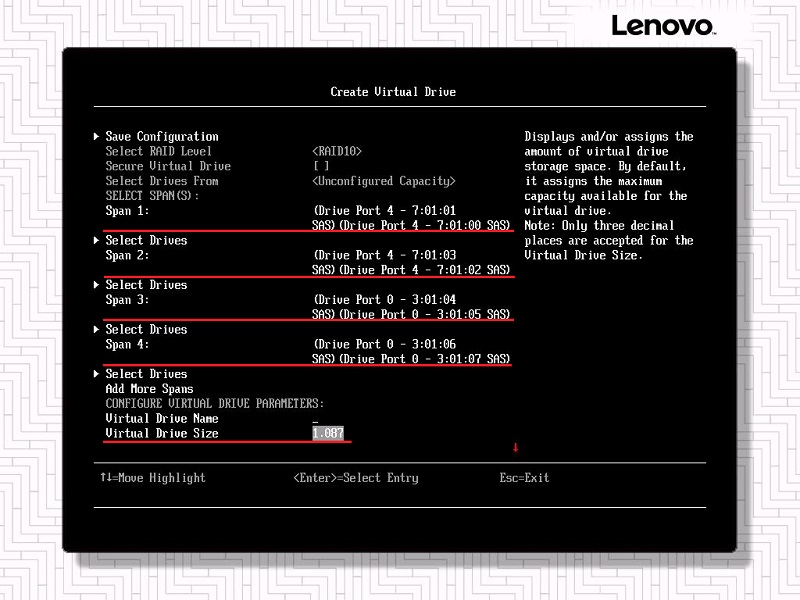Expand Select Drives under Span 3

pos(146,329)
